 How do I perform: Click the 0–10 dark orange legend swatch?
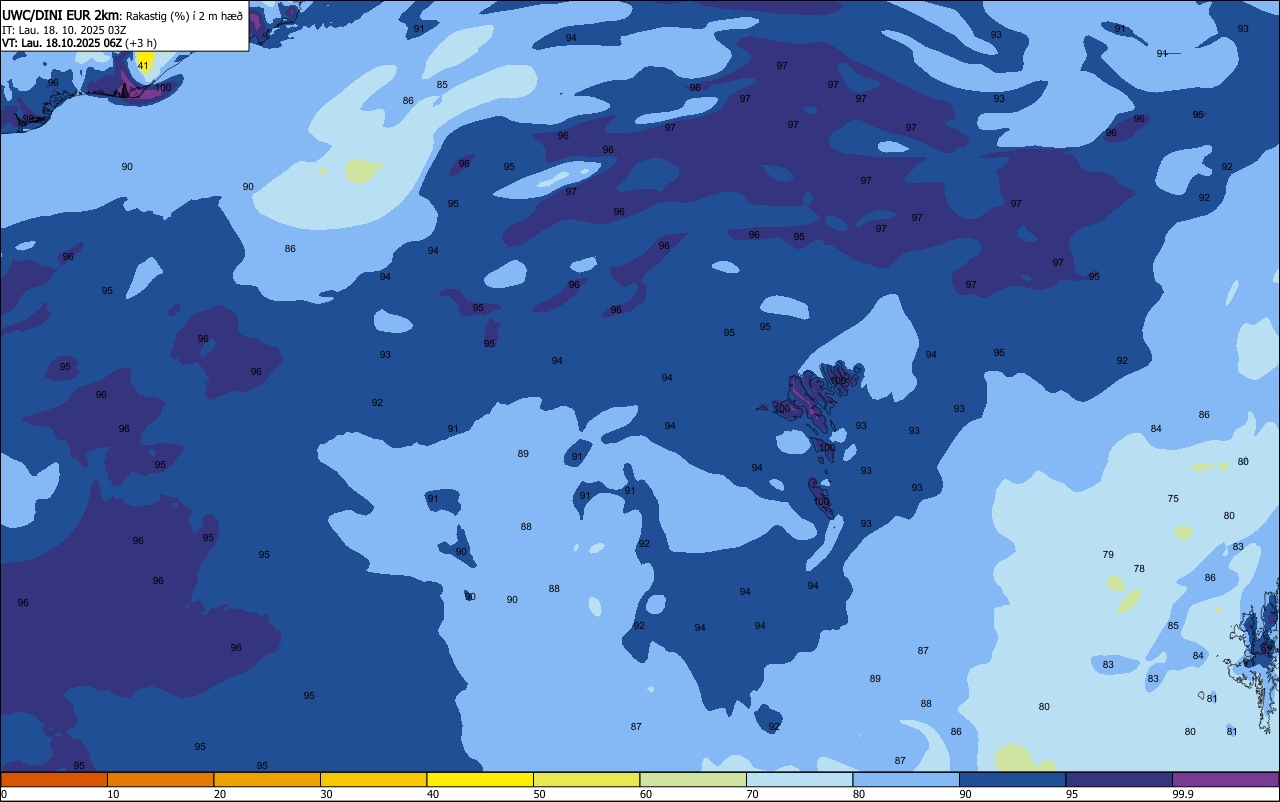54,779
